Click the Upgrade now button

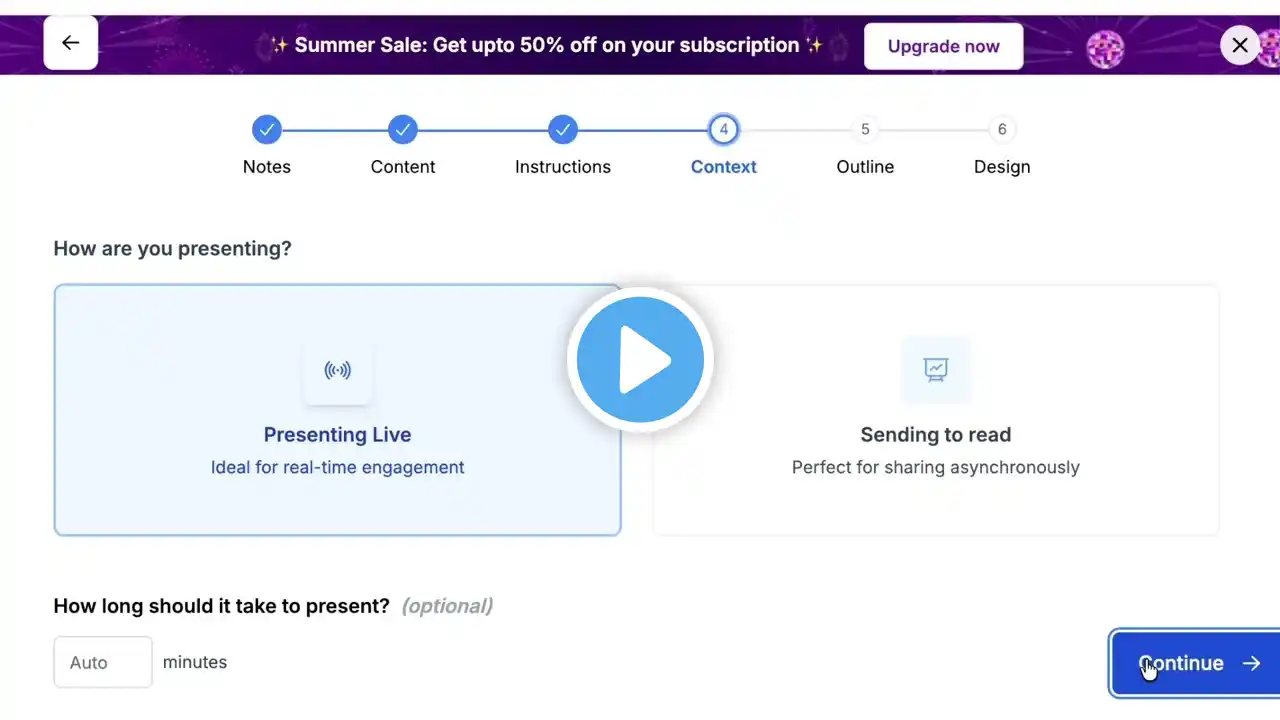943,46
